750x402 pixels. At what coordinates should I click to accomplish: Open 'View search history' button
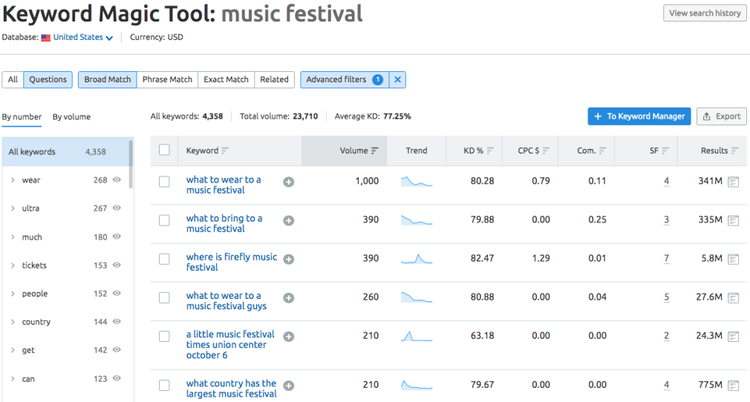coord(705,13)
